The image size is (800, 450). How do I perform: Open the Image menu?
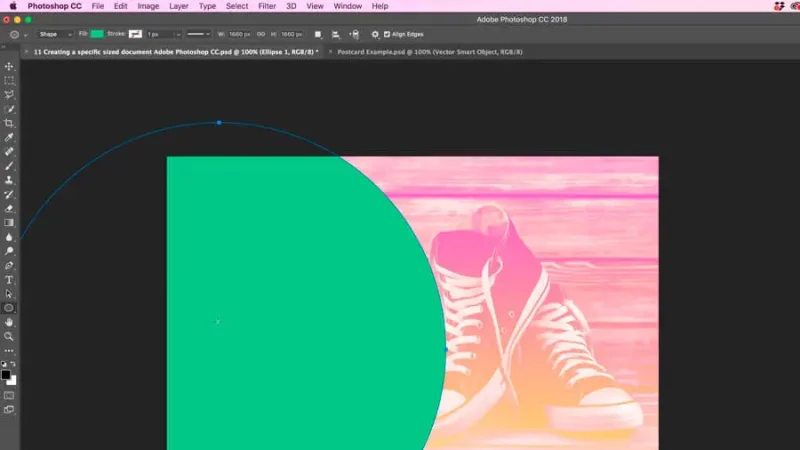(148, 6)
